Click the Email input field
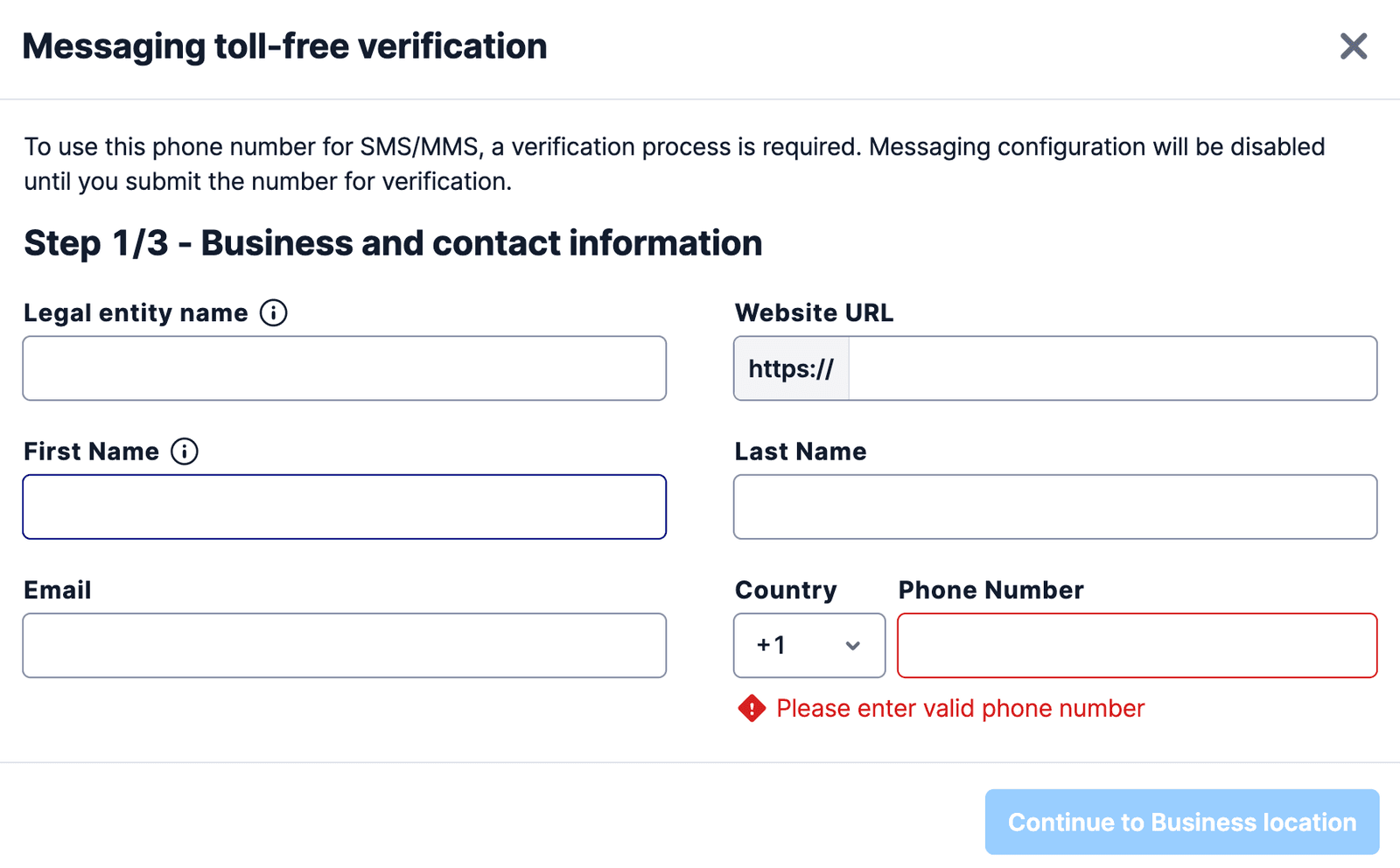Screen dimensions: 1400x868 (x=344, y=645)
